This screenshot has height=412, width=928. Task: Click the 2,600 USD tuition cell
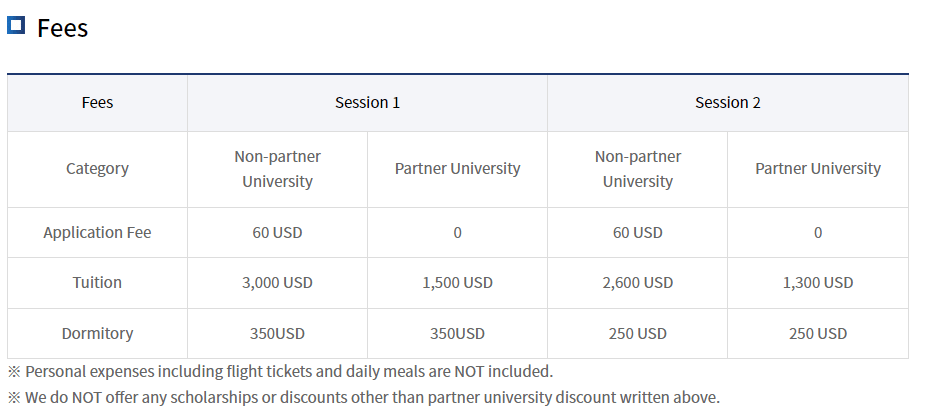point(637,282)
